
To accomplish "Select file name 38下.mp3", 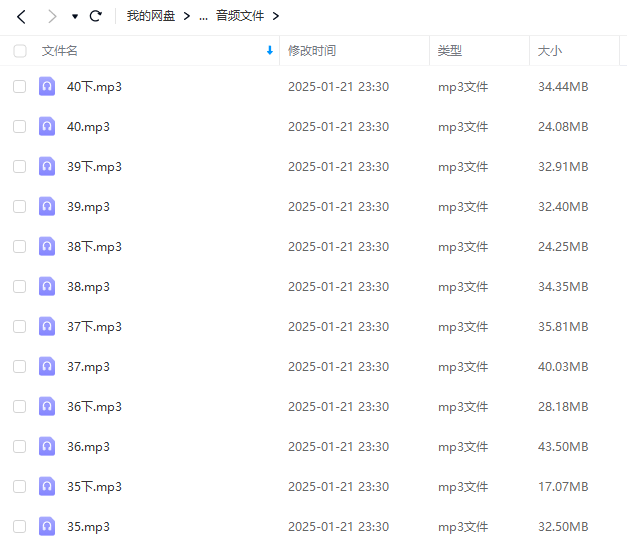I will tap(94, 247).
